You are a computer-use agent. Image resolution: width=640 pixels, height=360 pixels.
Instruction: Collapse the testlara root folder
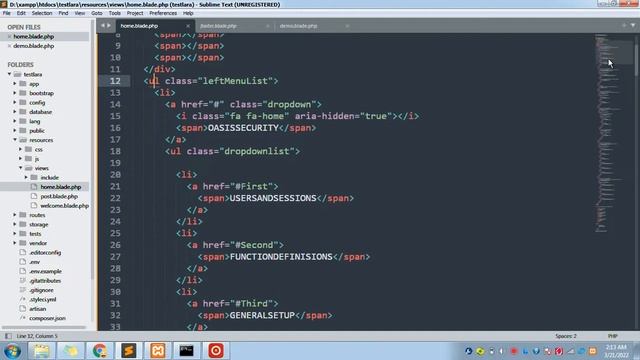click(x=9, y=74)
